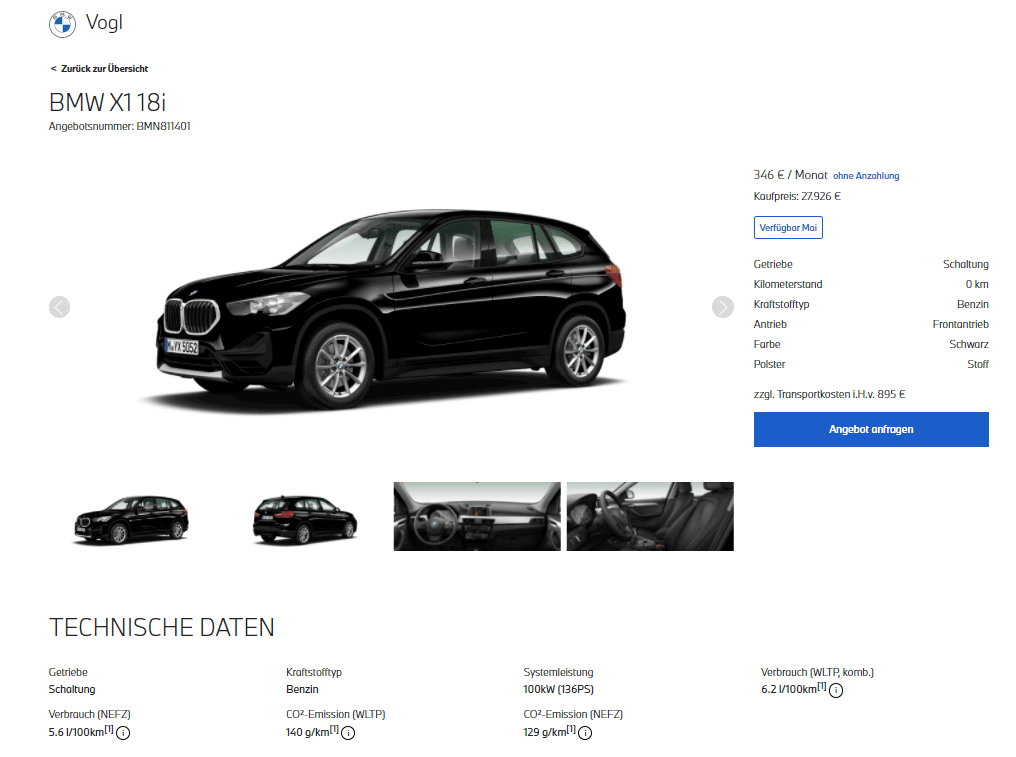Click the ohne Anzahlung link

pyautogui.click(x=866, y=176)
